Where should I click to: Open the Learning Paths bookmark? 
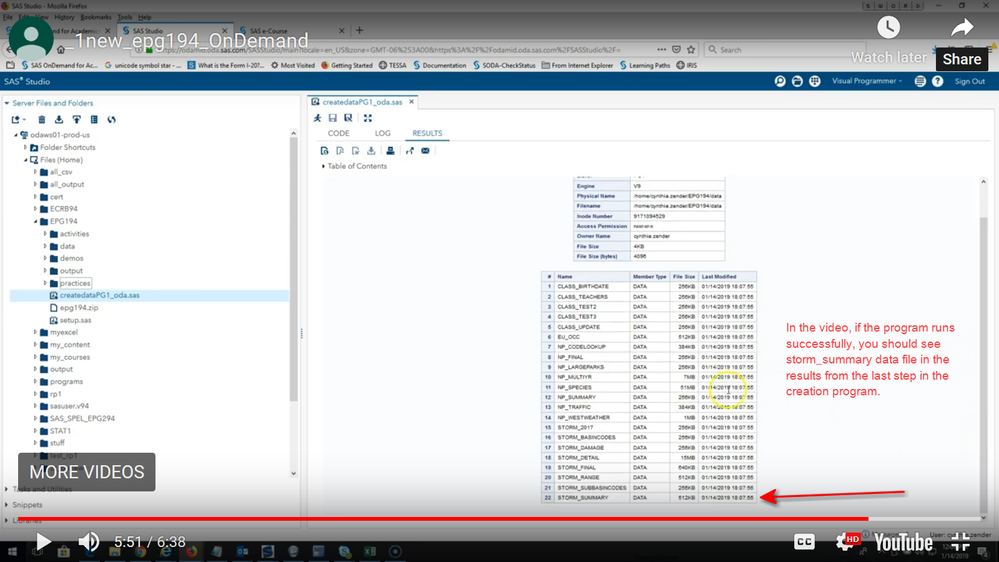[x=644, y=65]
